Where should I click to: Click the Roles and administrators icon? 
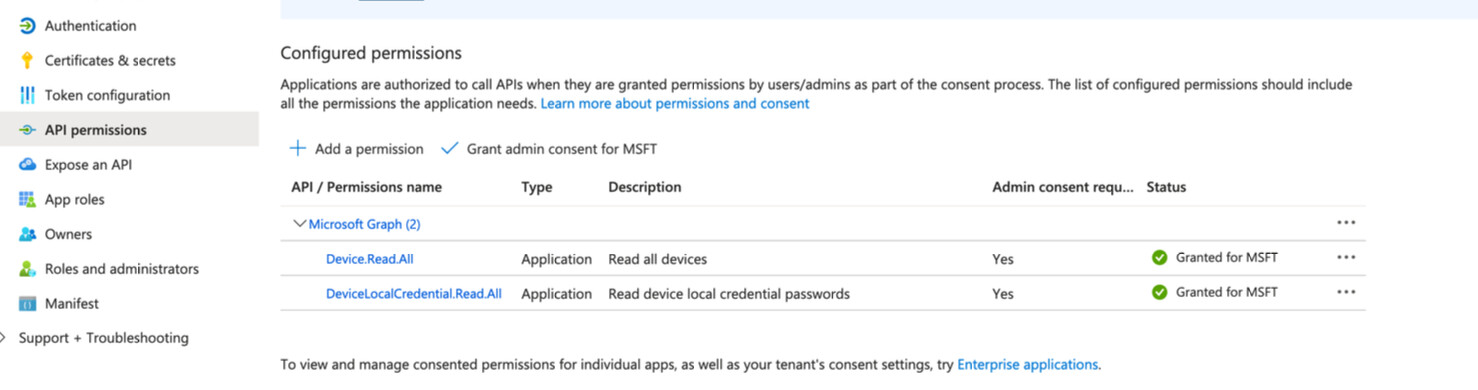27,269
